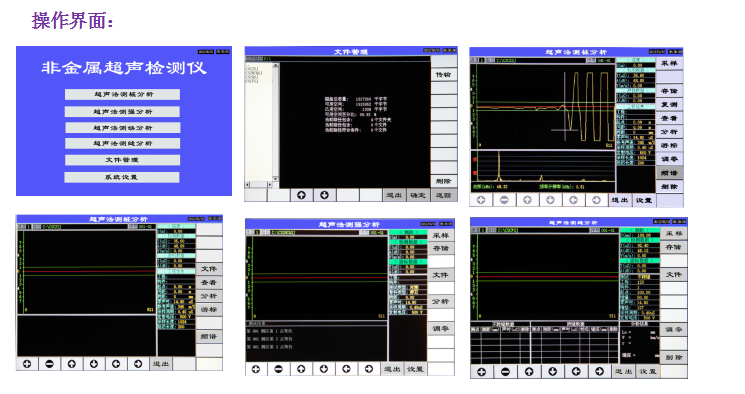Click 采样 button in 超声法测强分析 screen
Viewport: 745px width, 394px height.
(x=440, y=235)
